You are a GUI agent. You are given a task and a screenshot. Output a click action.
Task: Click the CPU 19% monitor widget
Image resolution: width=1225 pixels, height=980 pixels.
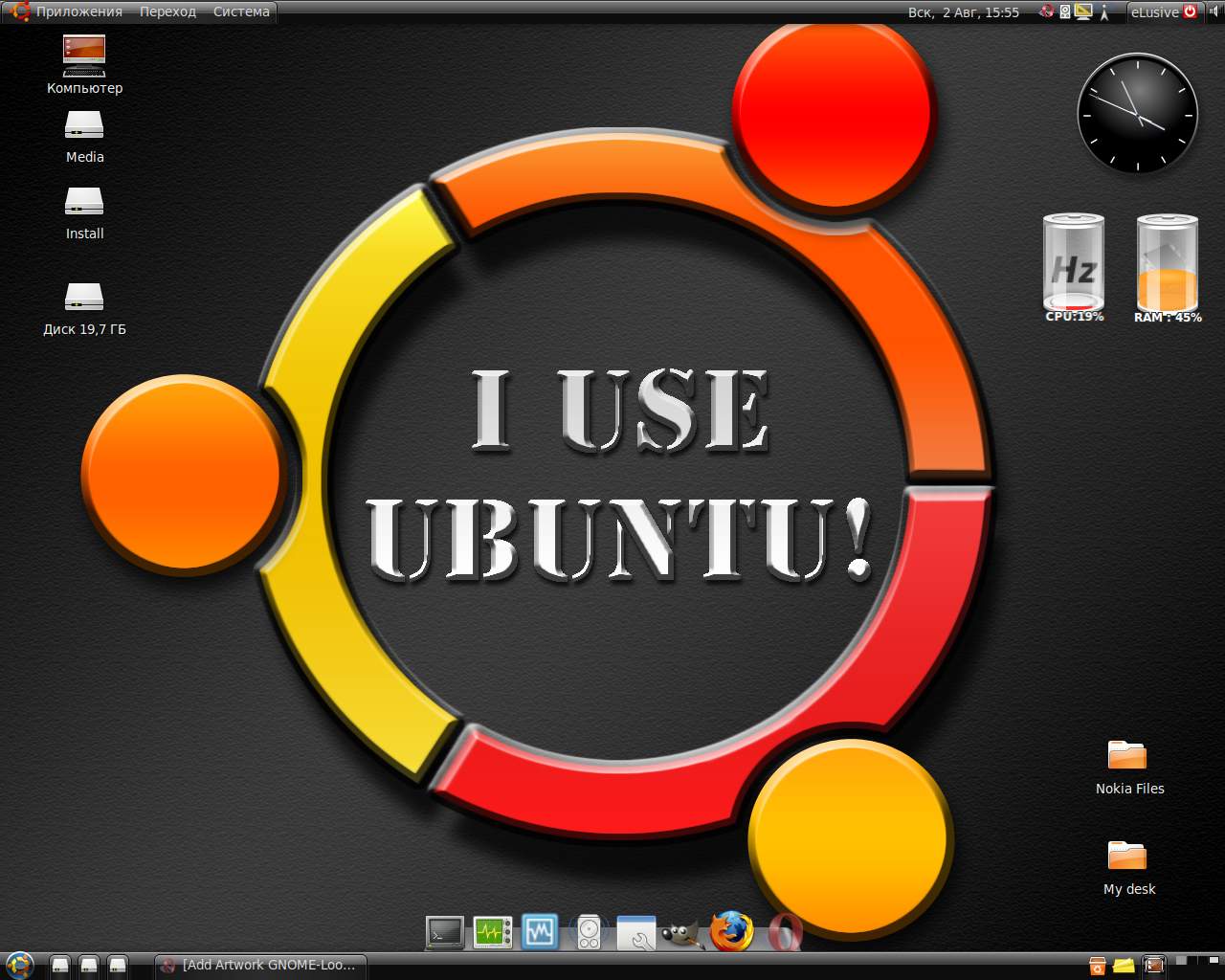click(1074, 268)
